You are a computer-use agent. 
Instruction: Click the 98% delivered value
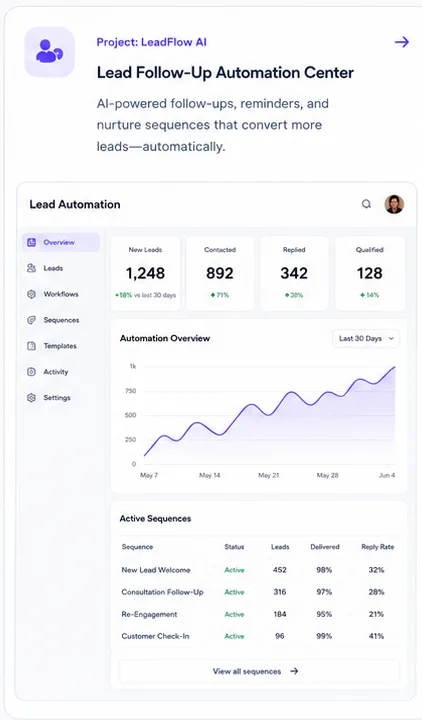[324, 570]
